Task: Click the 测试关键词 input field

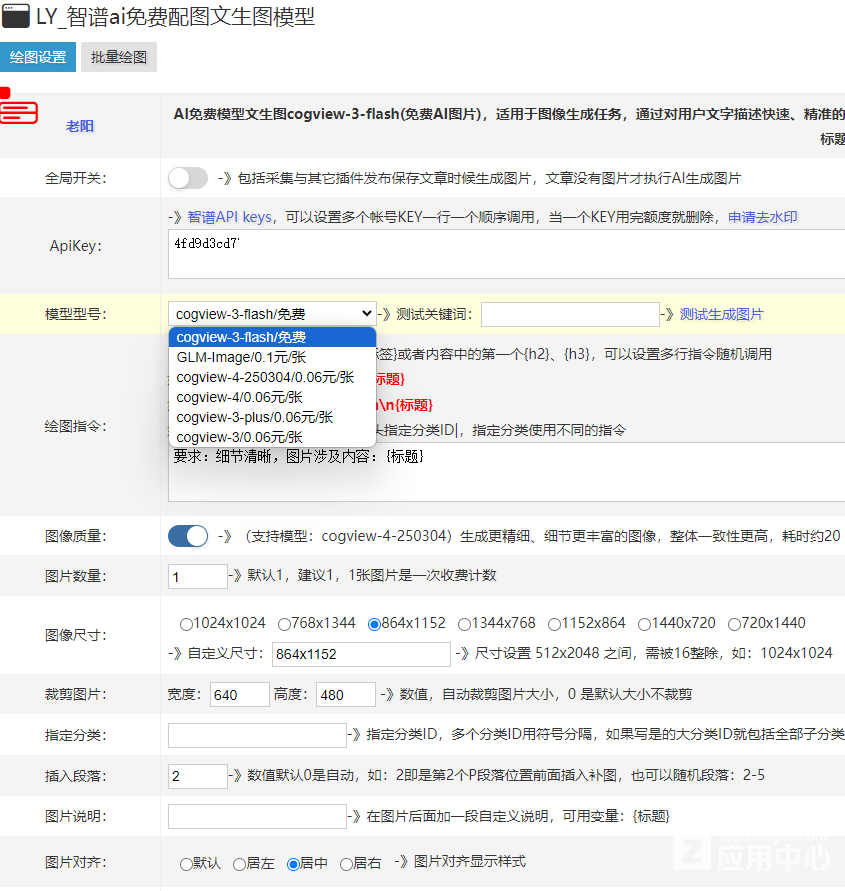Action: pos(570,314)
